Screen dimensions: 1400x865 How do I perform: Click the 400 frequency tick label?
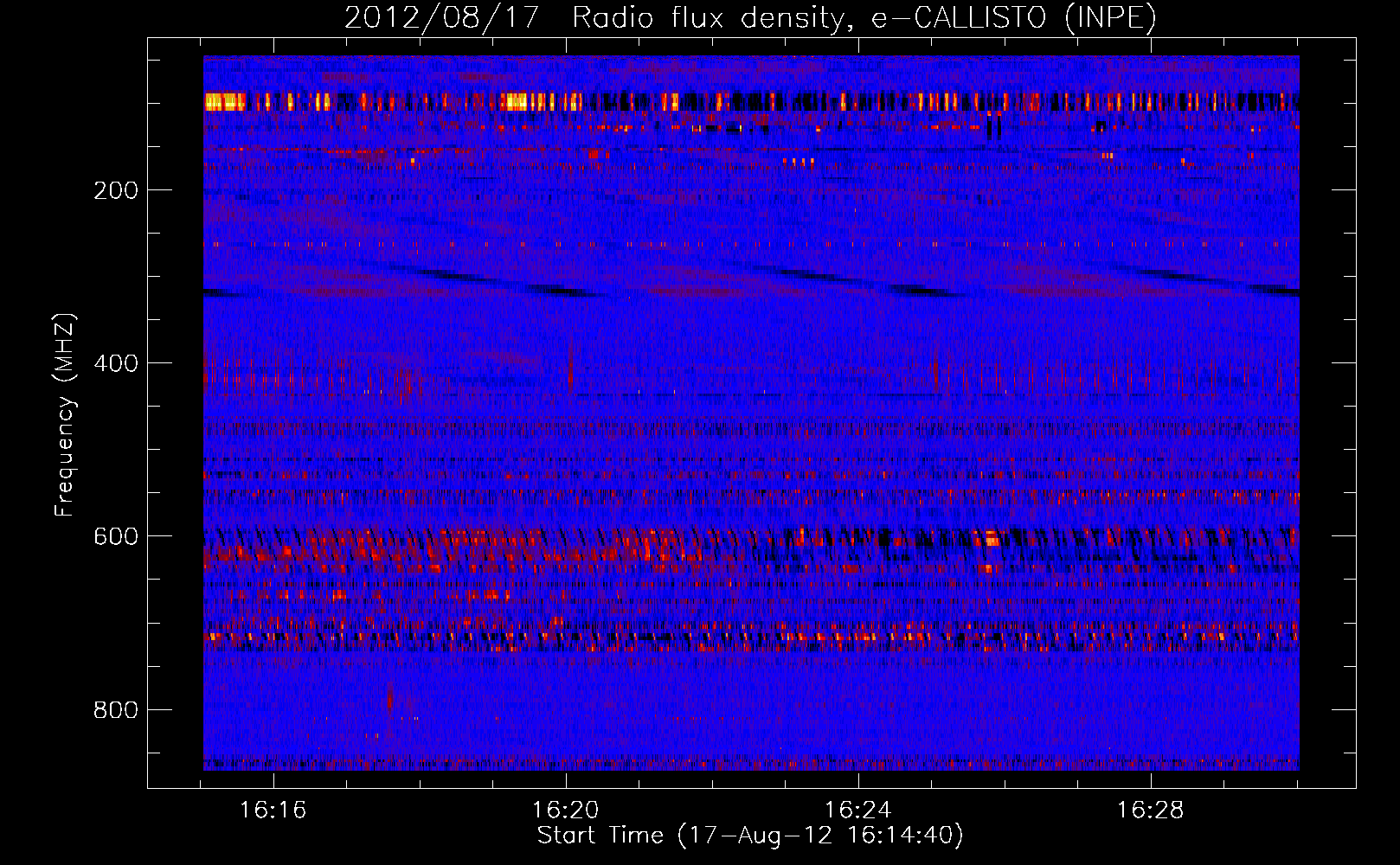(116, 363)
